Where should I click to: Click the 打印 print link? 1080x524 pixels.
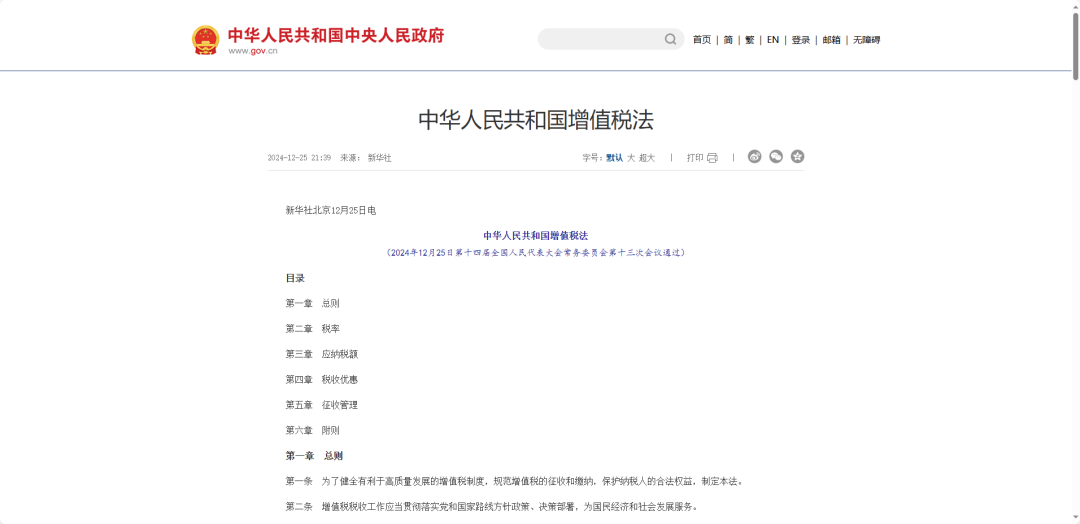click(x=695, y=158)
